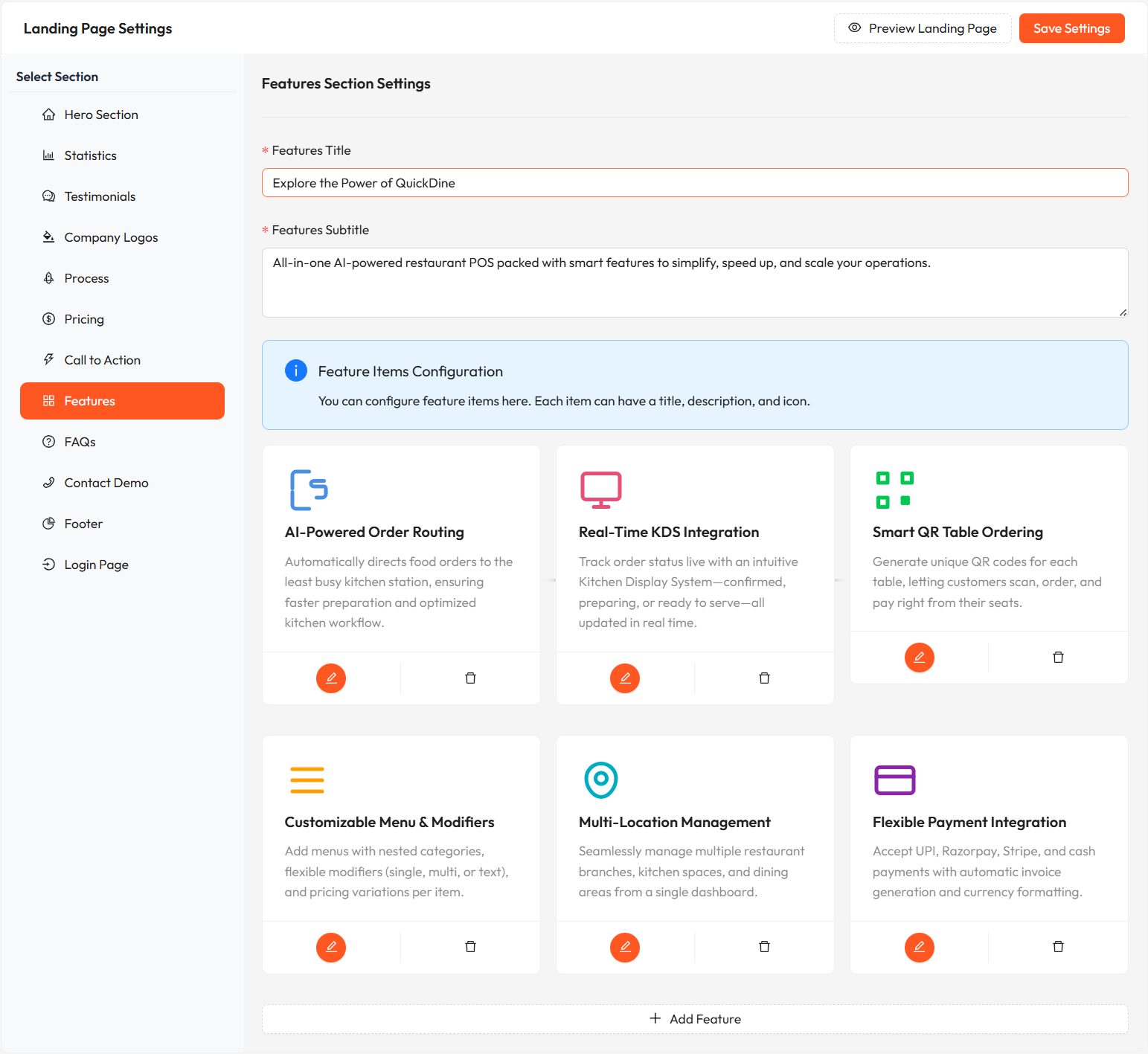1148x1054 pixels.
Task: Delete the Customizable Menu & Modifiers feature
Action: [x=470, y=947]
